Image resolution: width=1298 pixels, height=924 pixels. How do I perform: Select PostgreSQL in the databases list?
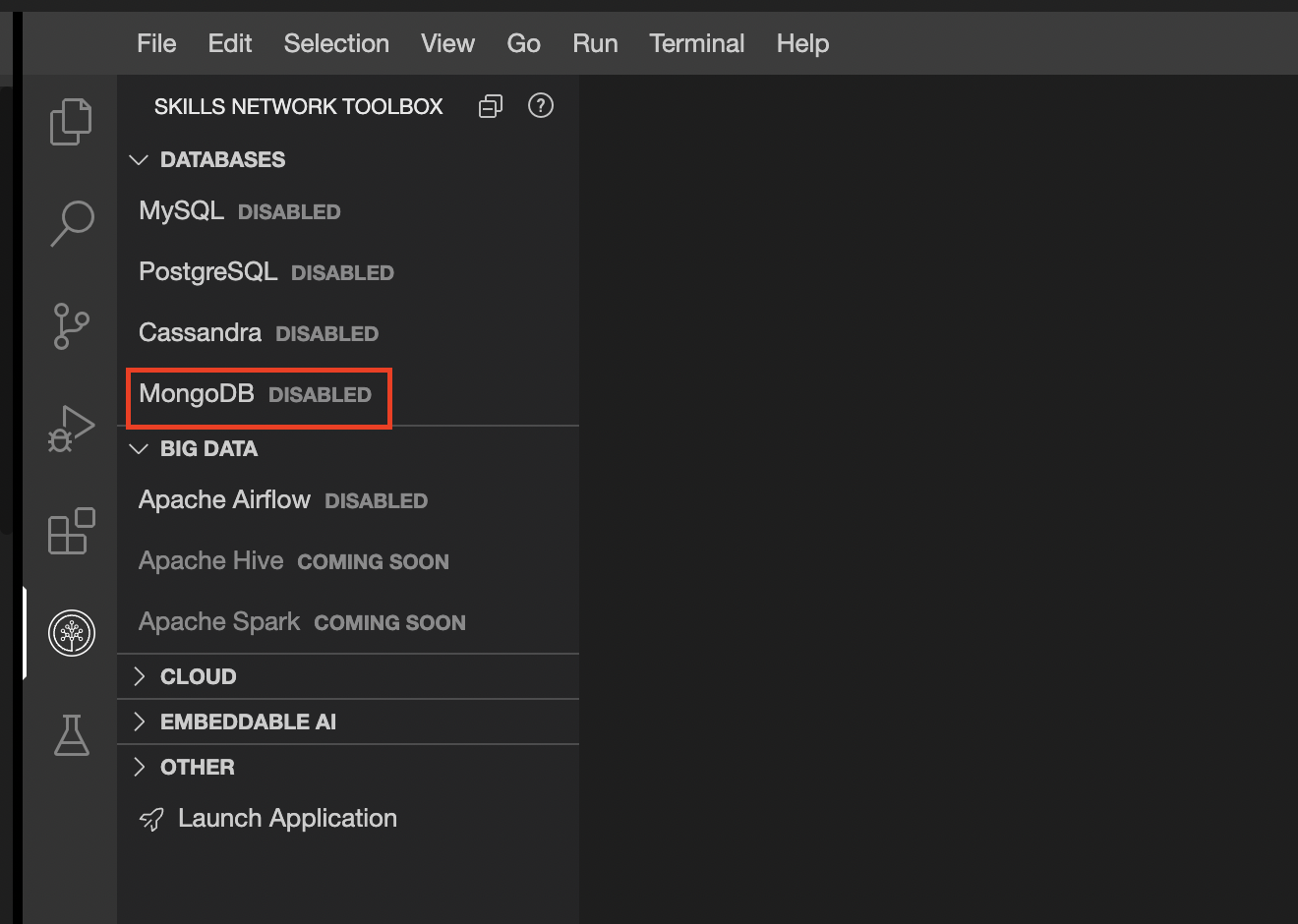coord(348,272)
